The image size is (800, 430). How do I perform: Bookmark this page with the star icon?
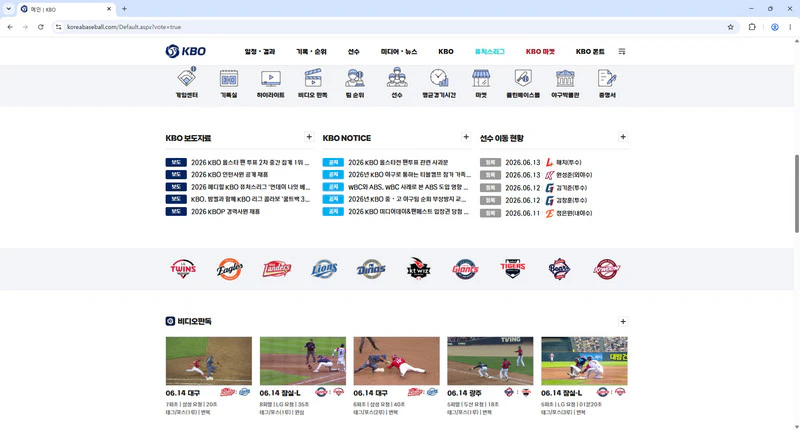[730, 27]
